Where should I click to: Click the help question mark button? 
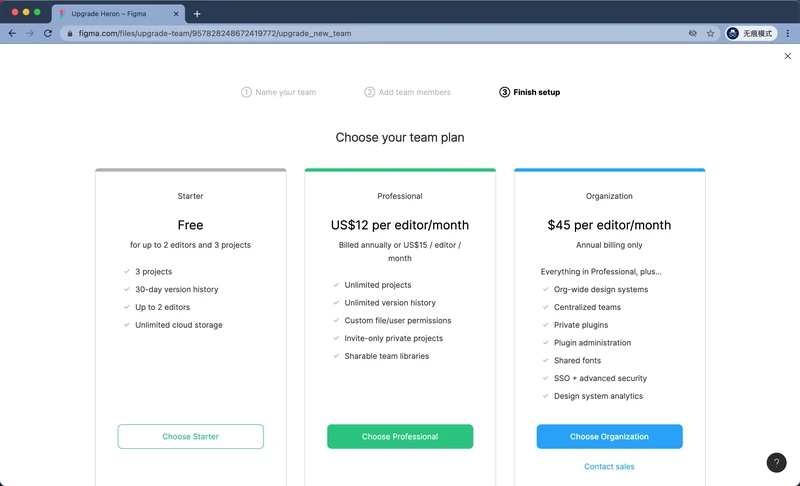click(776, 463)
